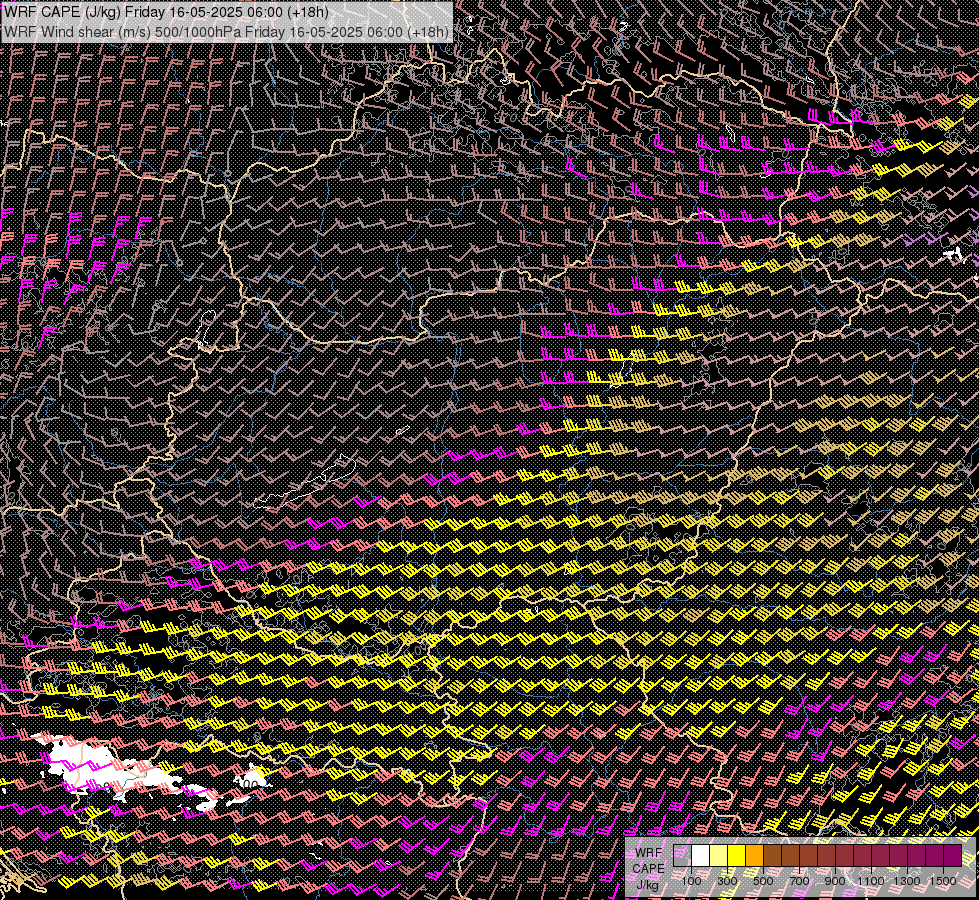979x900 pixels.
Task: Click the legend value "300"
Action: (727, 881)
